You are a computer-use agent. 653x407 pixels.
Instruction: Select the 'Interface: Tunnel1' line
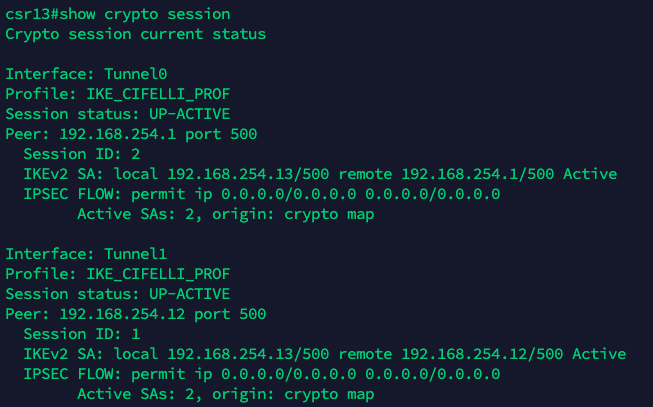[86, 254]
